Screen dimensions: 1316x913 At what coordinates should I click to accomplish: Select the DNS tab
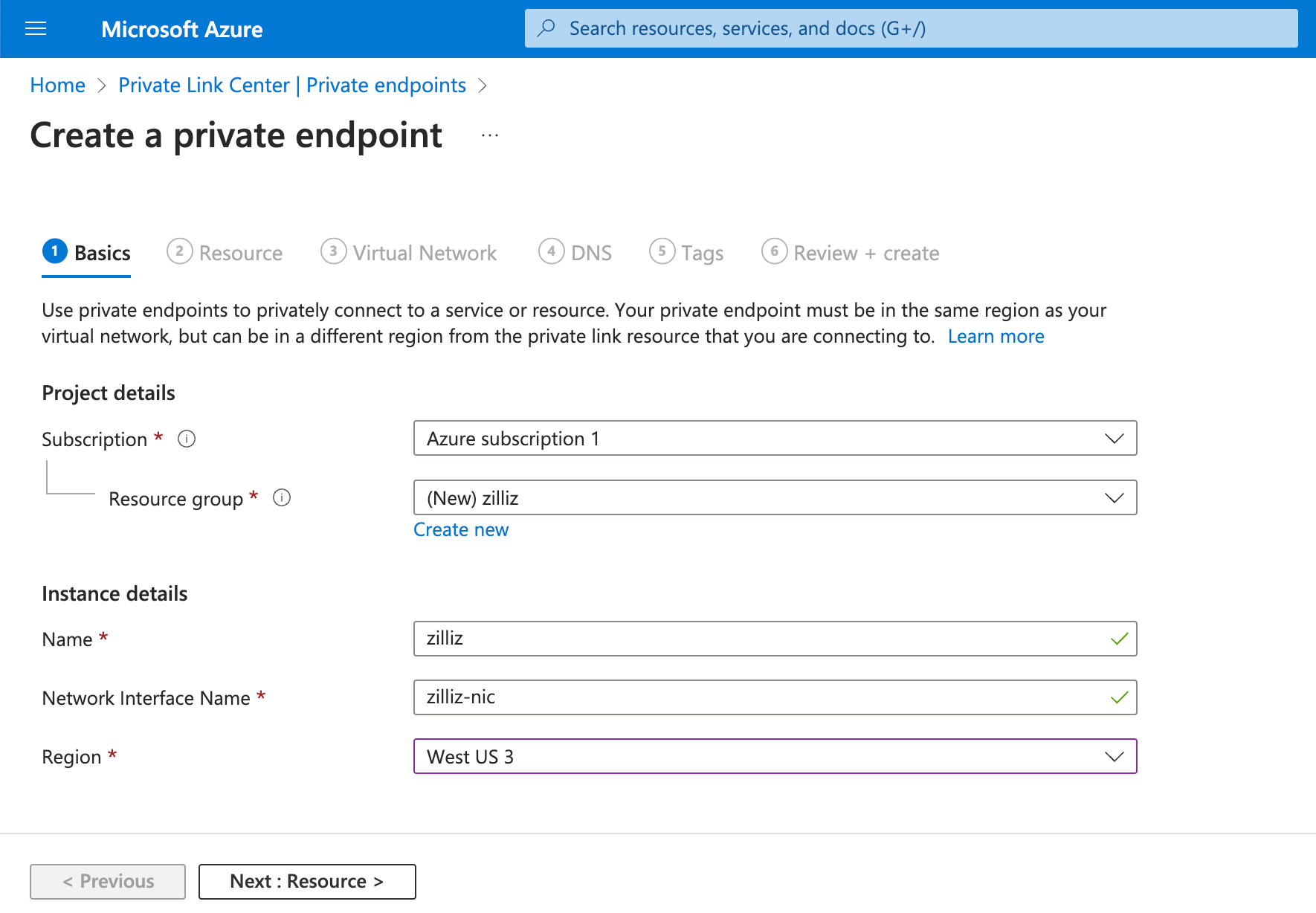pyautogui.click(x=575, y=253)
